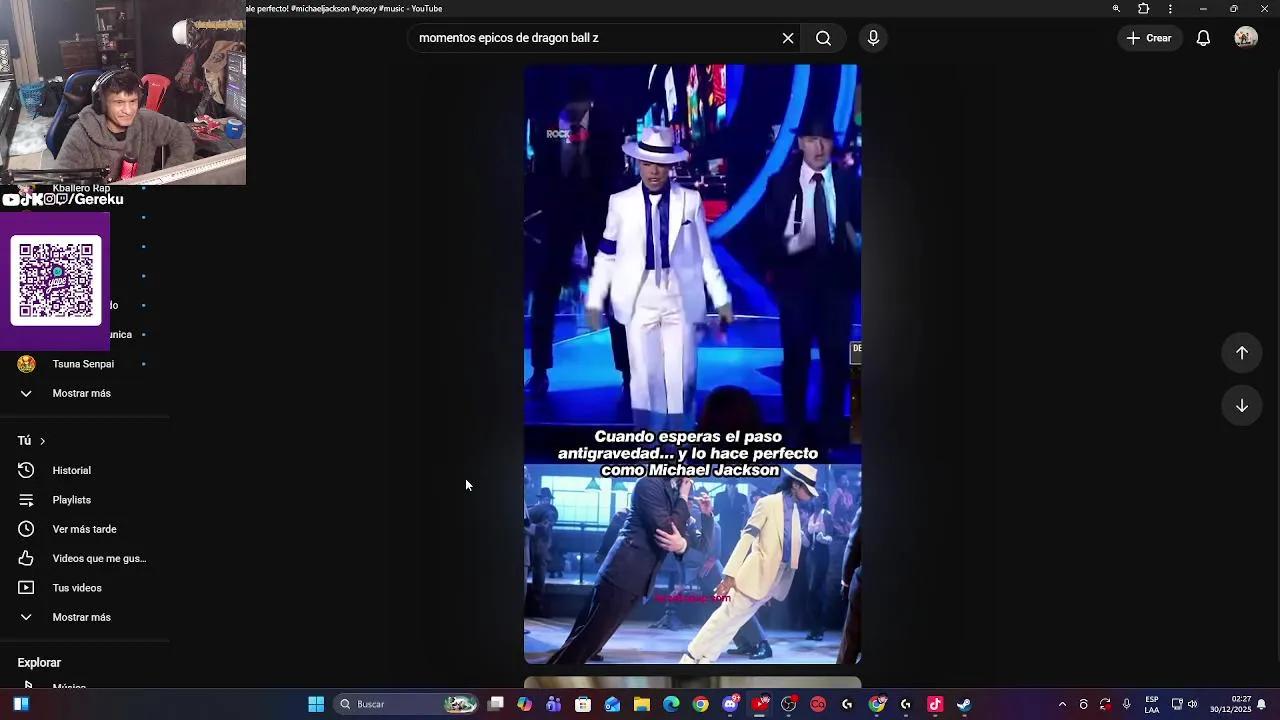Open the clock showing 02:27
Viewport: 1280px width, 720px height.
click(x=1231, y=704)
